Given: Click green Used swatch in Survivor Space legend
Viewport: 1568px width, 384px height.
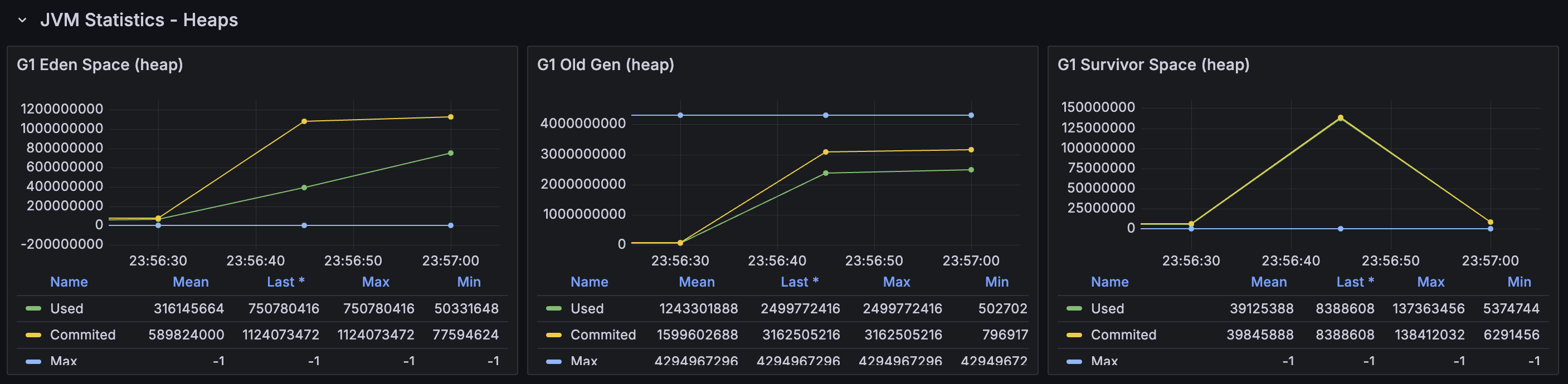Looking at the screenshot, I should (1074, 309).
